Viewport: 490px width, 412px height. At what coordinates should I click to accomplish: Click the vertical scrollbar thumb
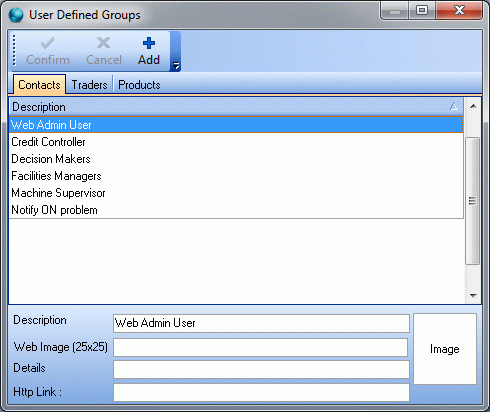(472, 201)
